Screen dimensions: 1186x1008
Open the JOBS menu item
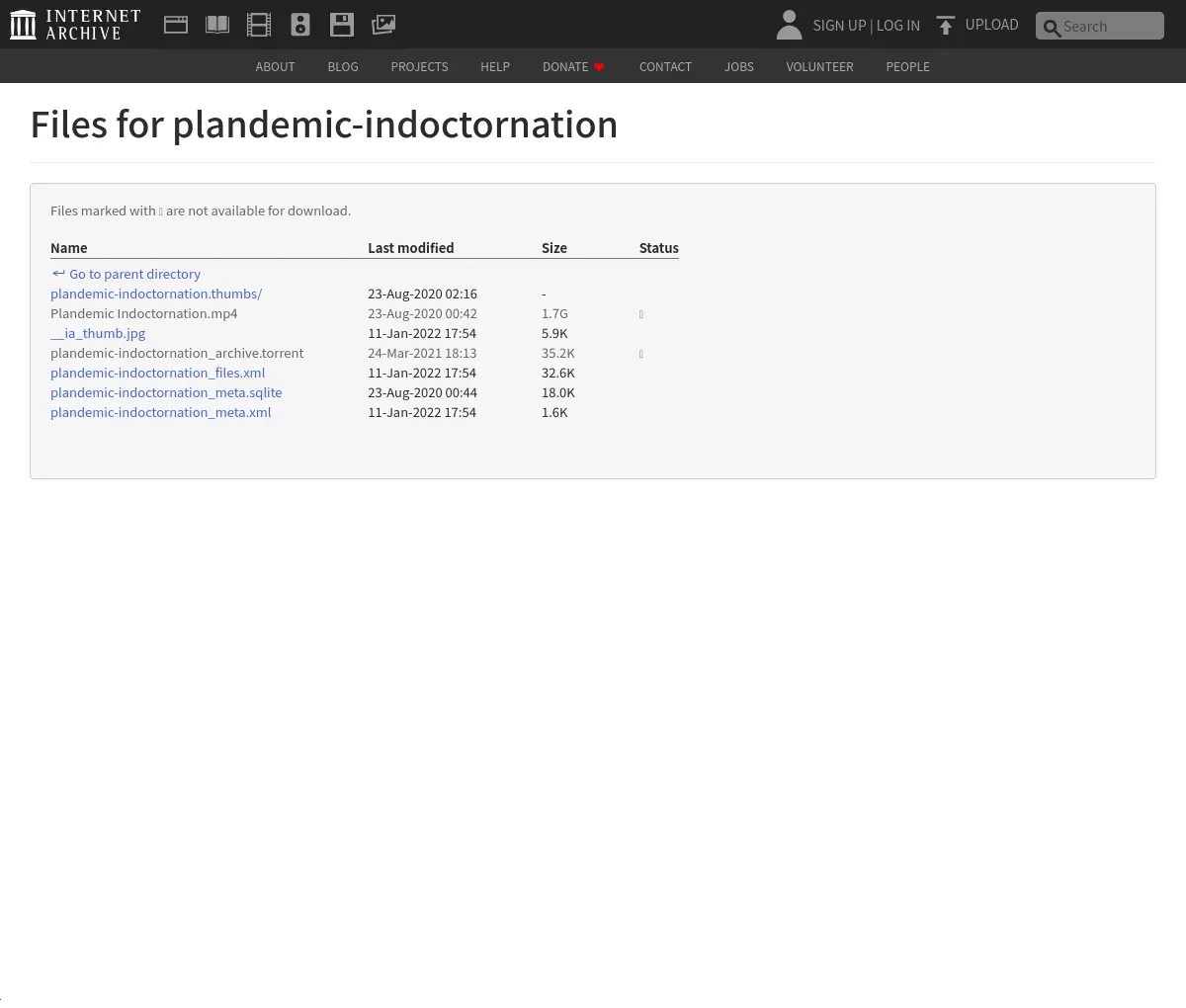pyautogui.click(x=739, y=66)
